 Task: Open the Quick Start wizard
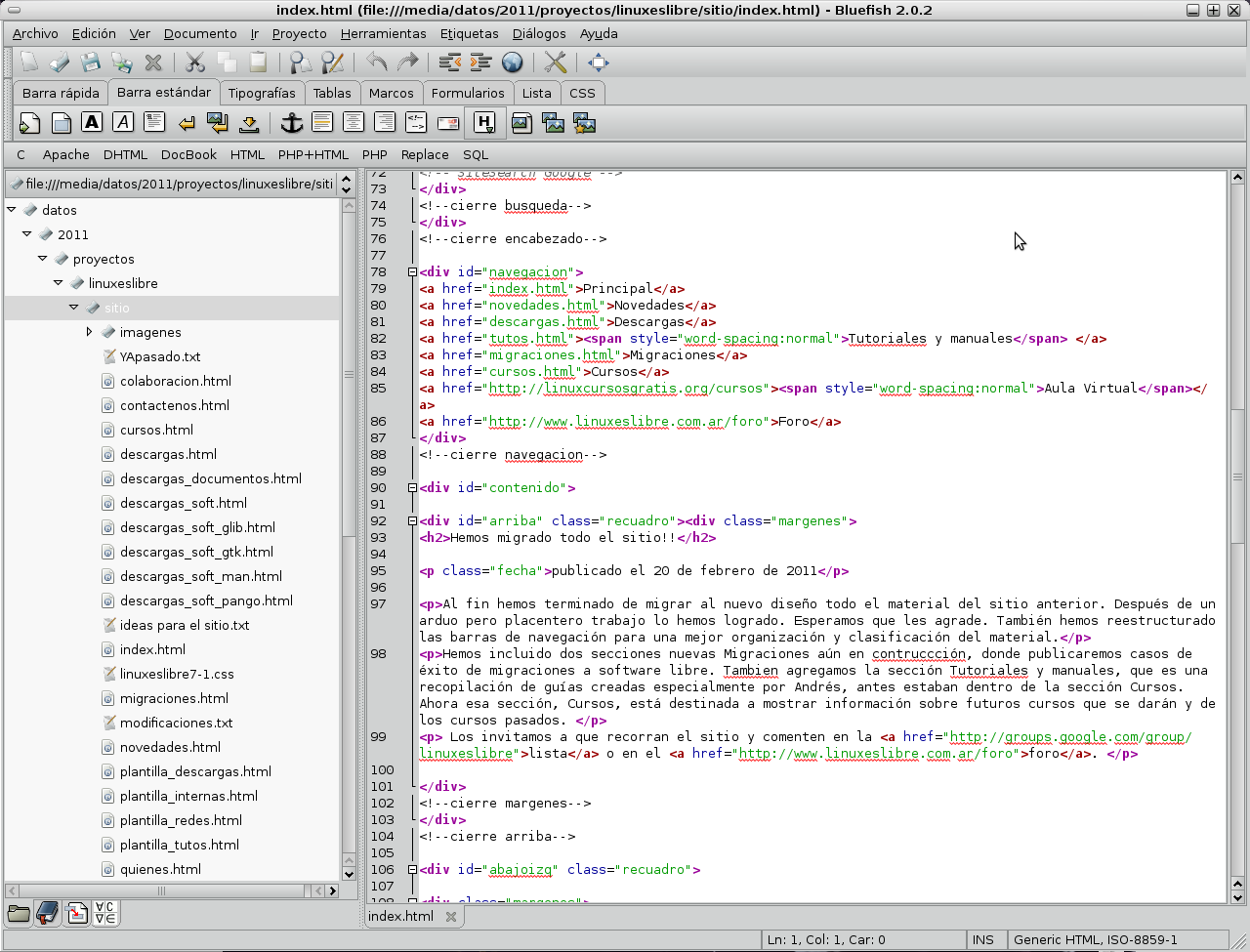29,122
